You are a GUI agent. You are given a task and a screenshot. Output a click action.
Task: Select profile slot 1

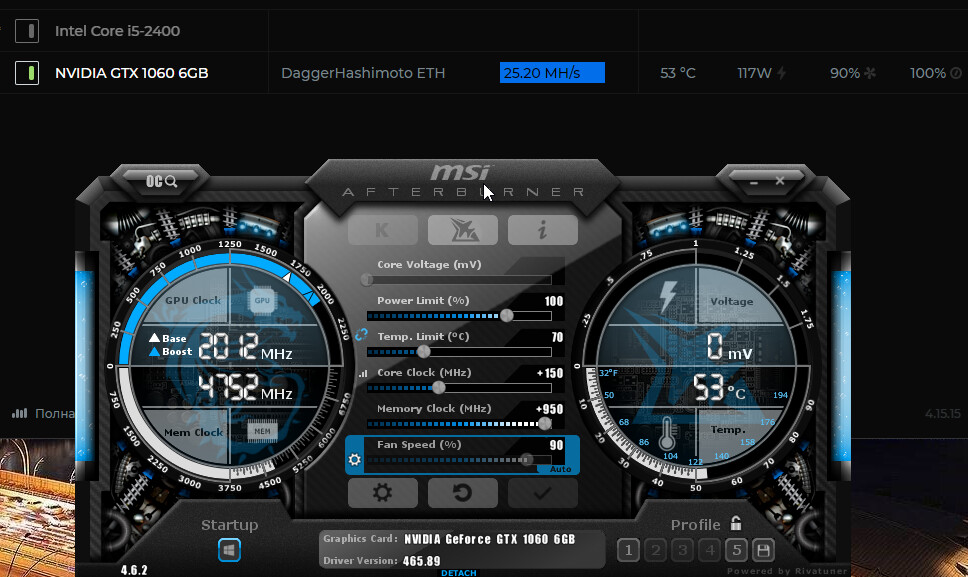pyautogui.click(x=628, y=550)
